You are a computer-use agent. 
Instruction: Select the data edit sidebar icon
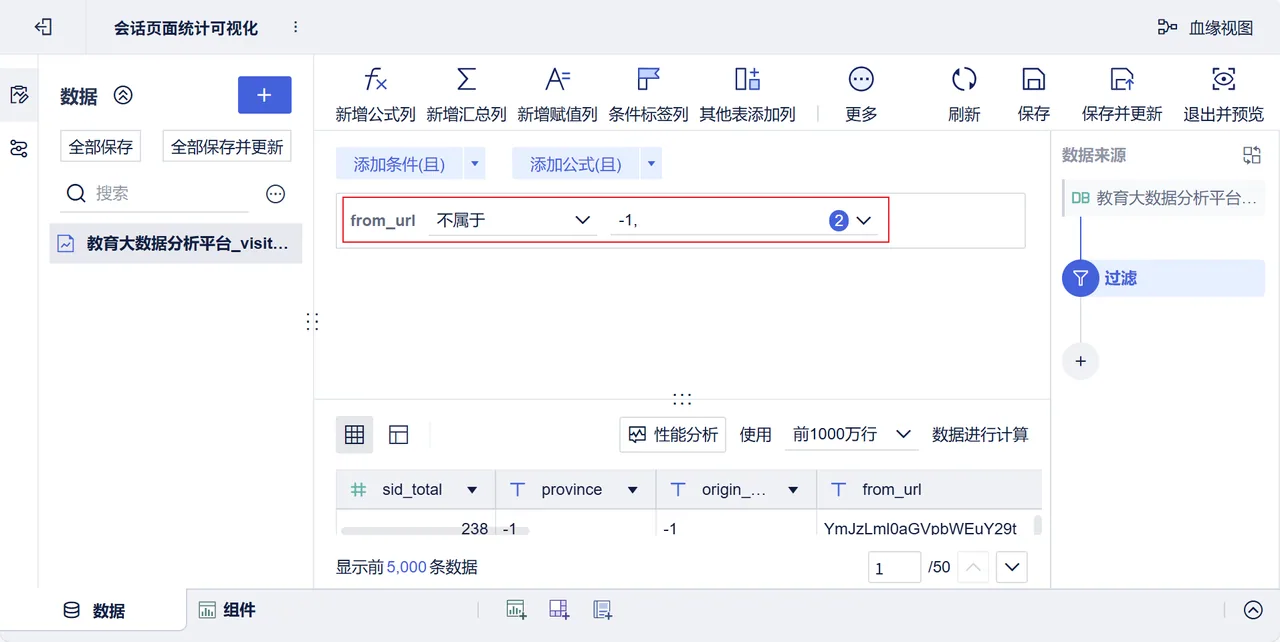click(x=19, y=95)
